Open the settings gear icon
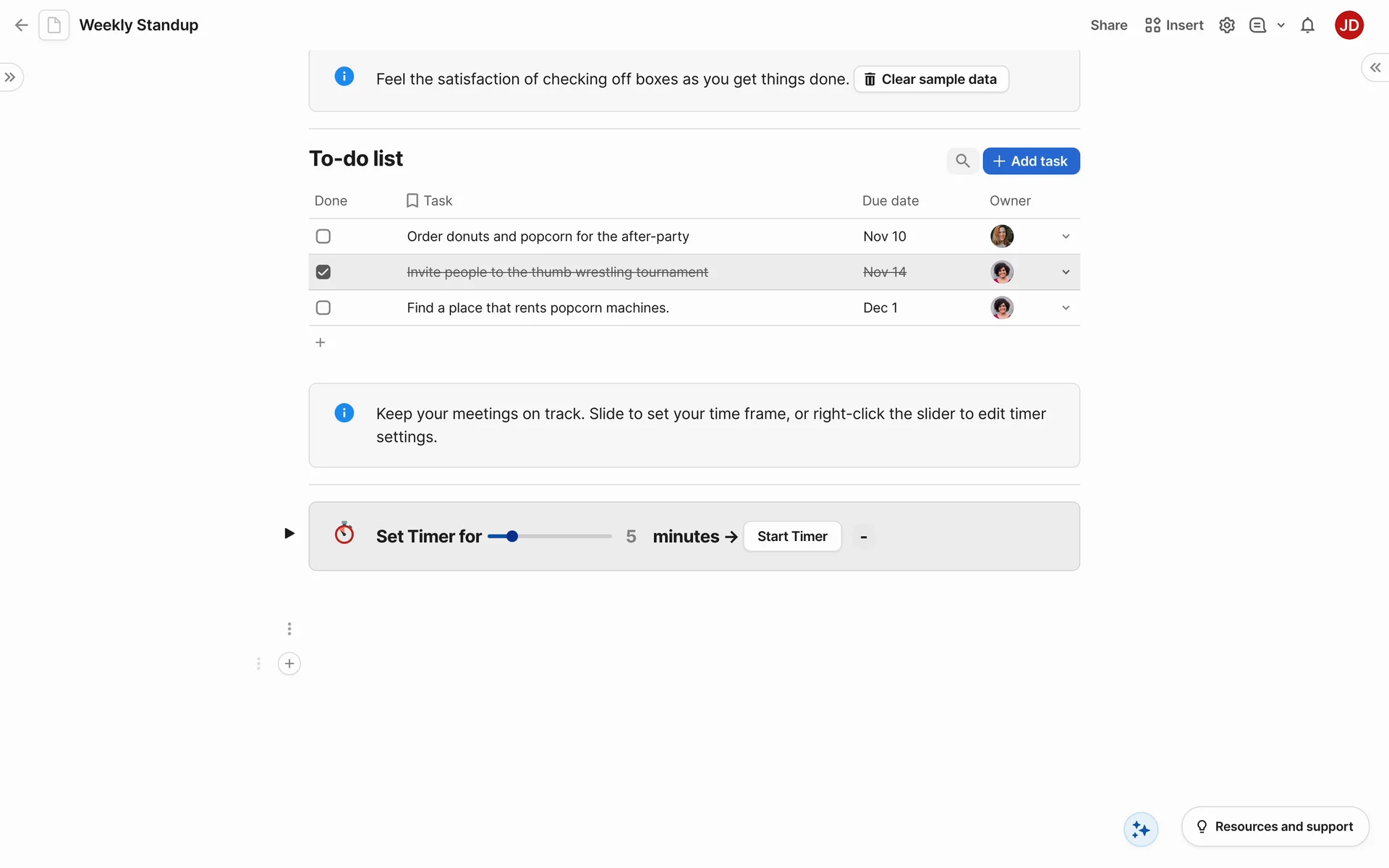Screen dimensions: 1389x868 tap(1226, 25)
